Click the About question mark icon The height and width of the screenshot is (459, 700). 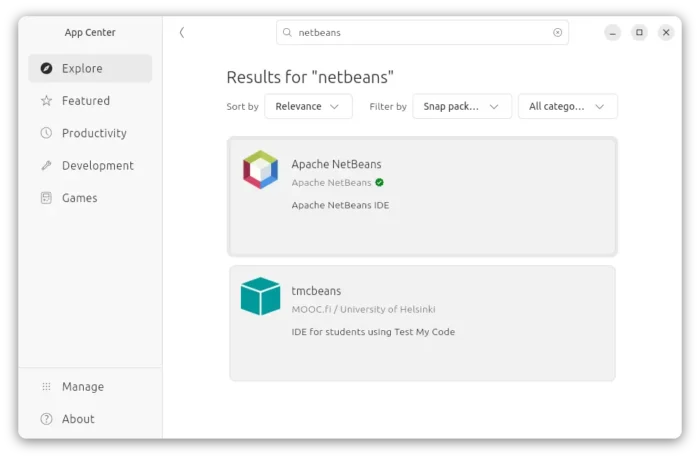click(x=46, y=419)
